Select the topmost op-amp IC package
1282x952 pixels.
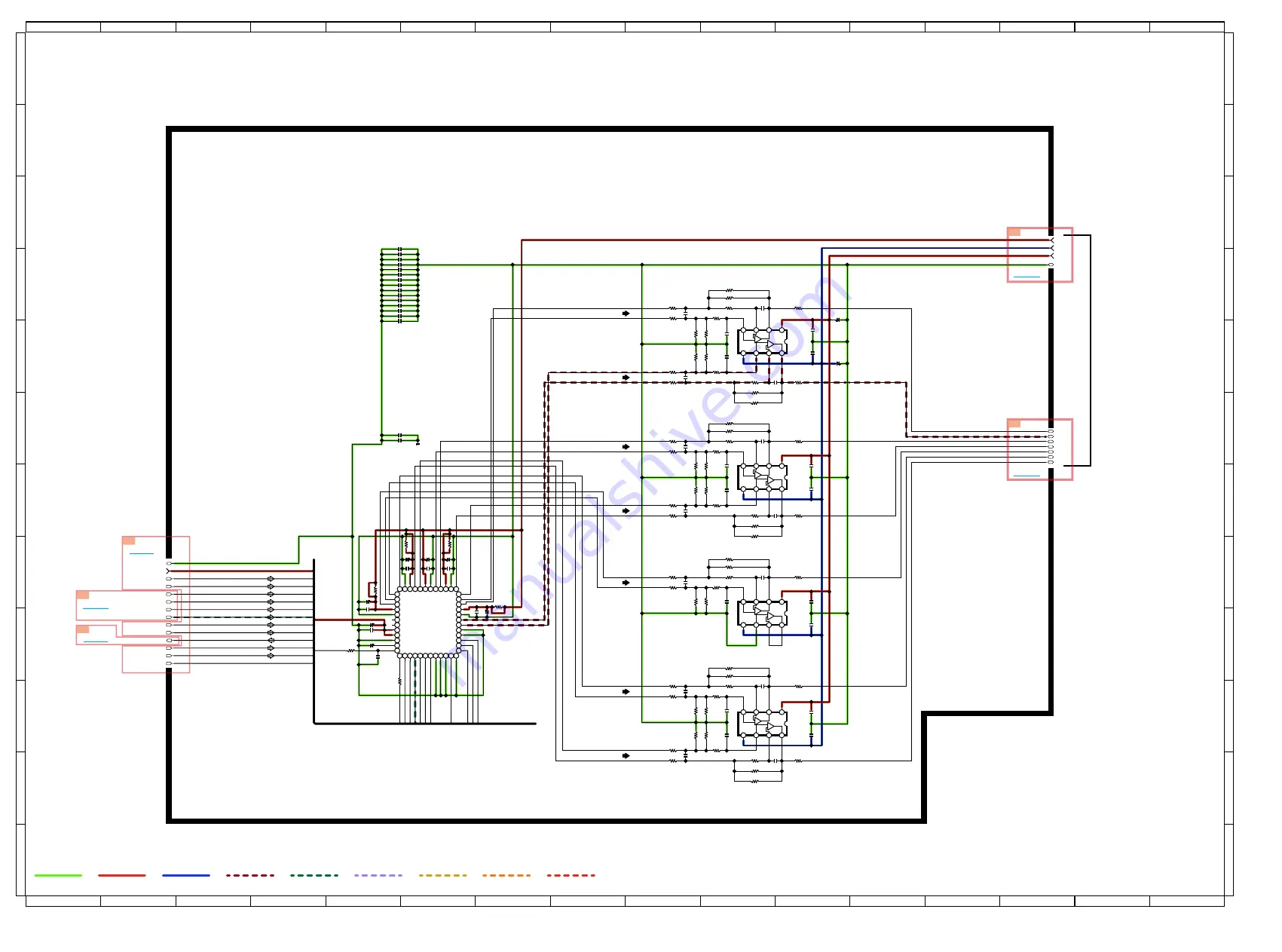[x=763, y=341]
